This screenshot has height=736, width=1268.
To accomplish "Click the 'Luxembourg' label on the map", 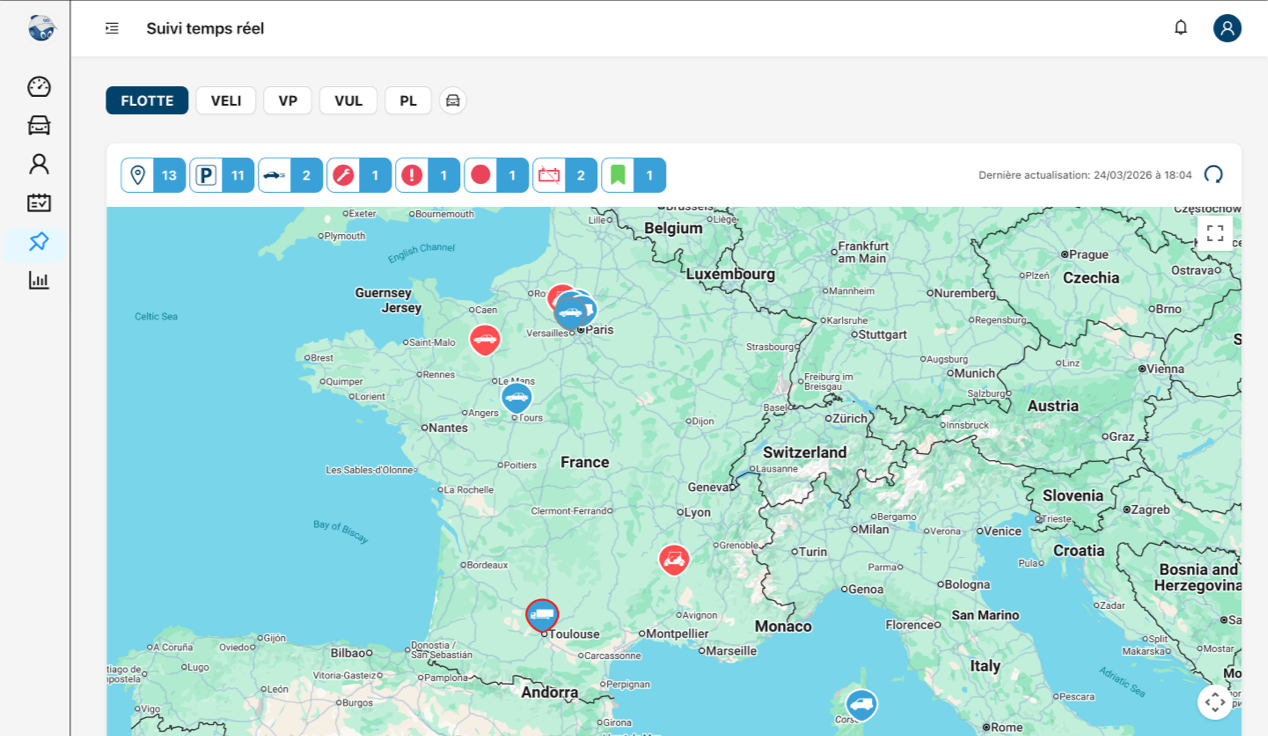I will 731,273.
